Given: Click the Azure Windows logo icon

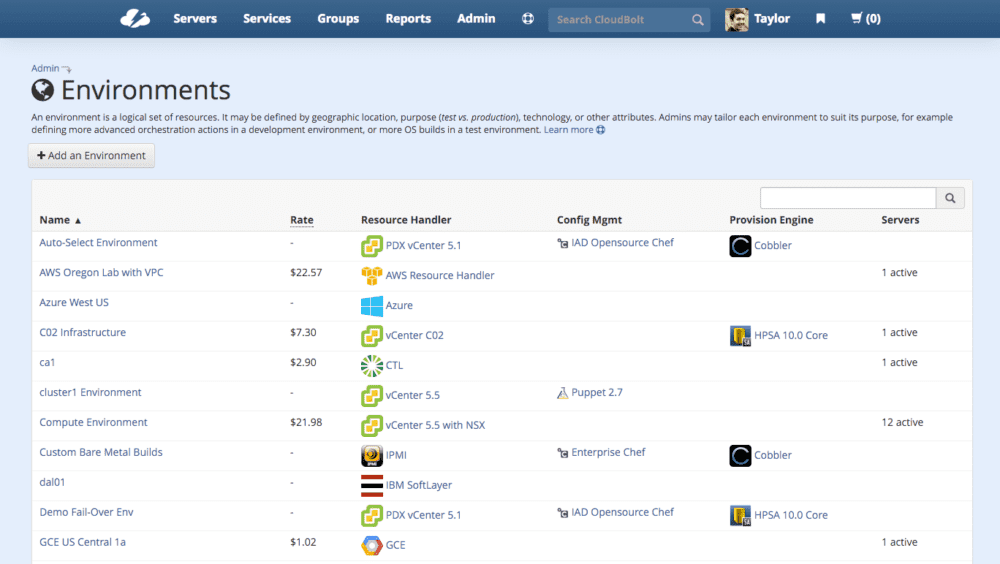Looking at the screenshot, I should [372, 305].
